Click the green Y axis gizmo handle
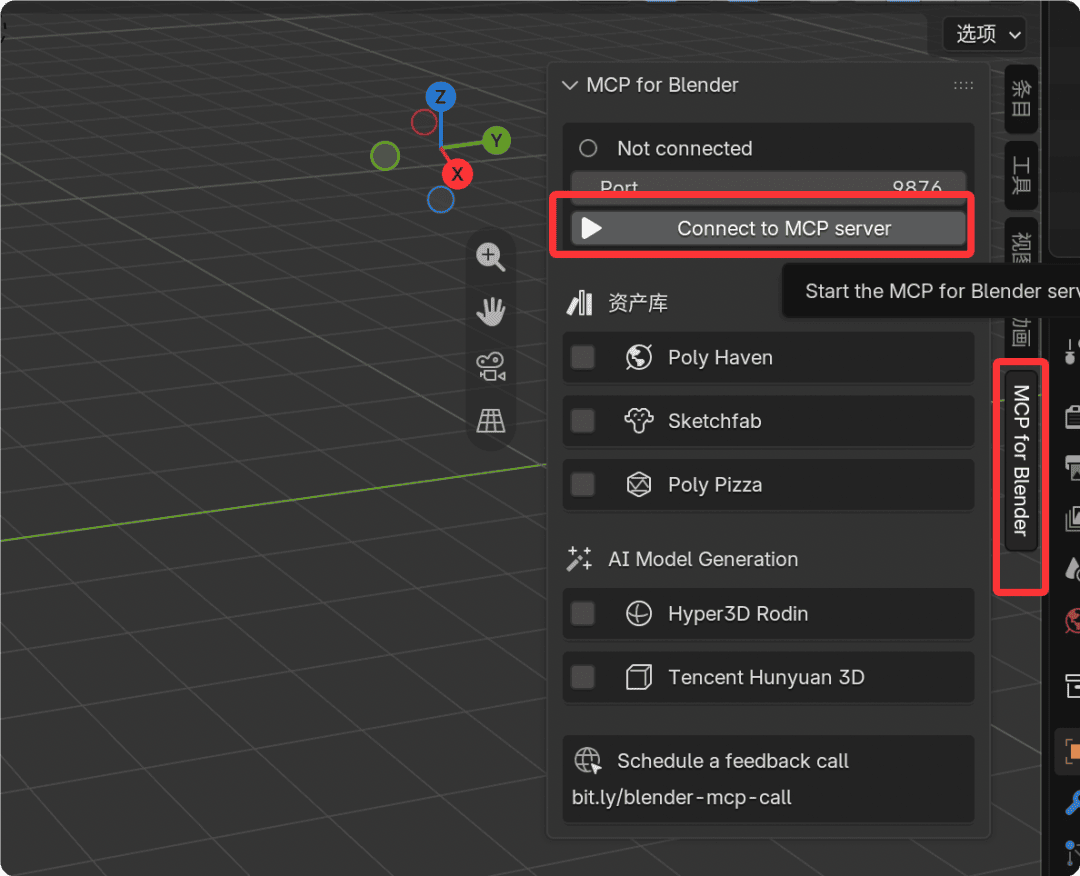The height and width of the screenshot is (876, 1080). coord(496,140)
